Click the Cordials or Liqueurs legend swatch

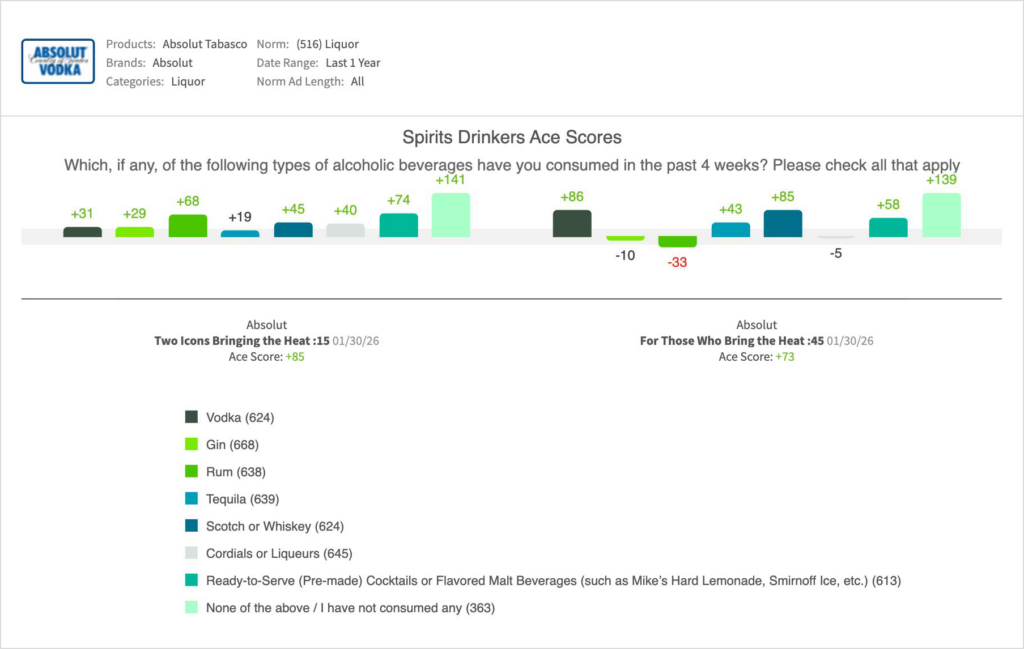[x=192, y=552]
